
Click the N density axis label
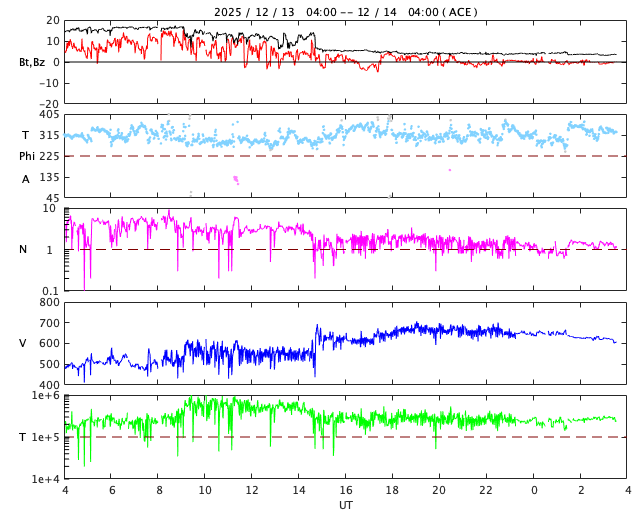pyautogui.click(x=23, y=249)
